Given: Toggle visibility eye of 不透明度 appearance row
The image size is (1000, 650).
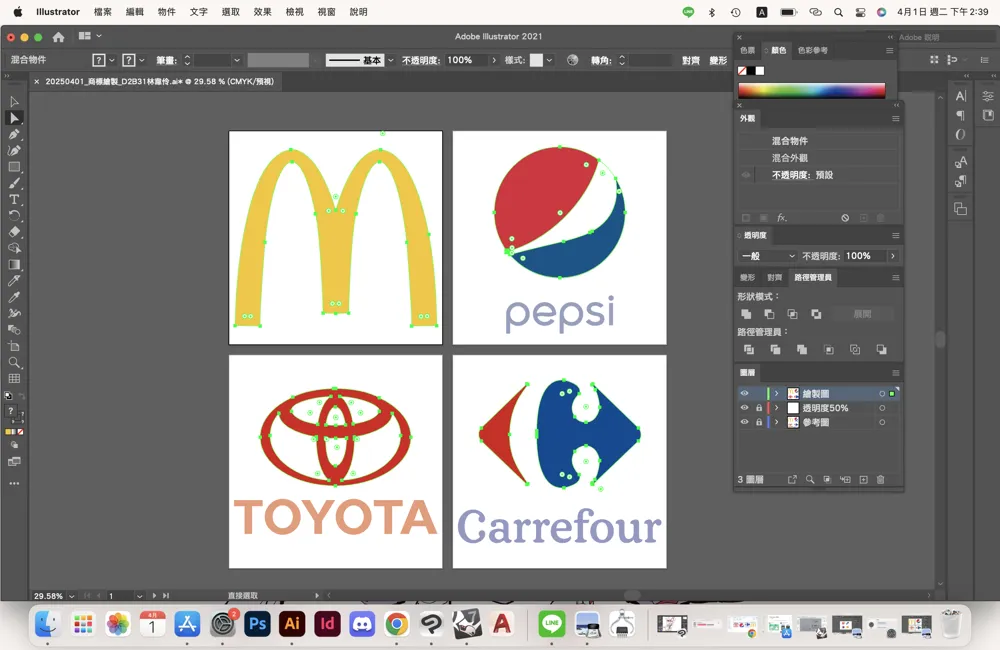Looking at the screenshot, I should [x=746, y=175].
